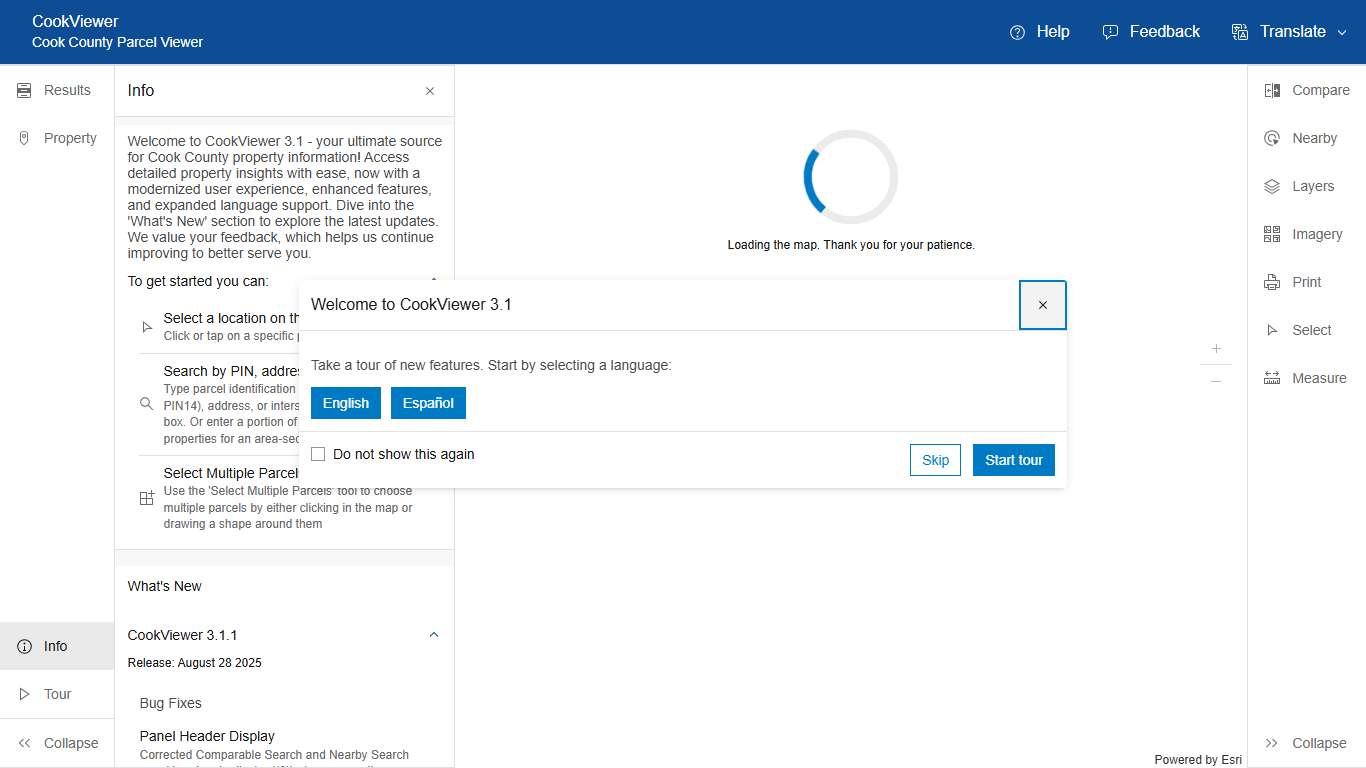Check the 'Do not show this again' box
Viewport: 1366px width, 768px height.
tap(318, 454)
